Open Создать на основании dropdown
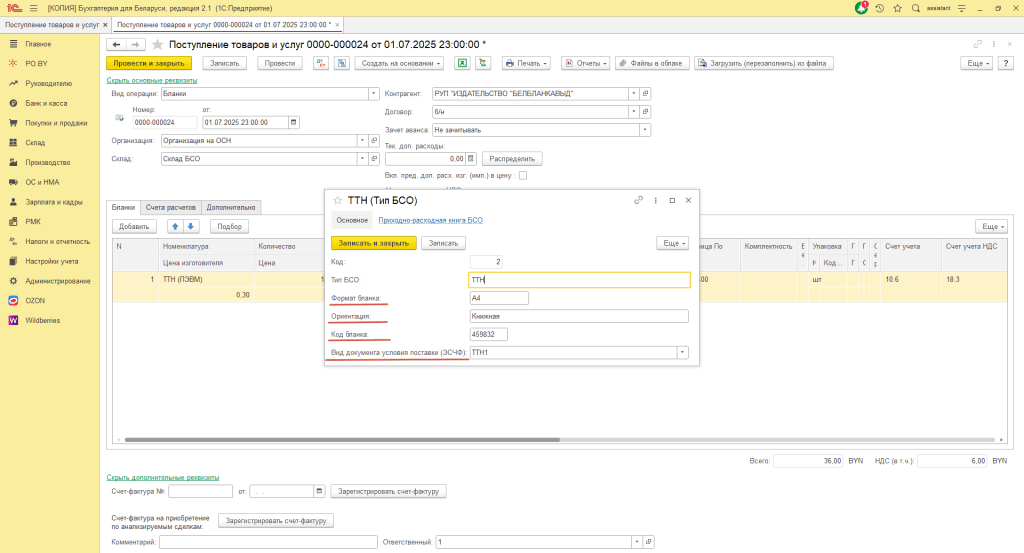Image resolution: width=1024 pixels, height=553 pixels. click(x=399, y=63)
